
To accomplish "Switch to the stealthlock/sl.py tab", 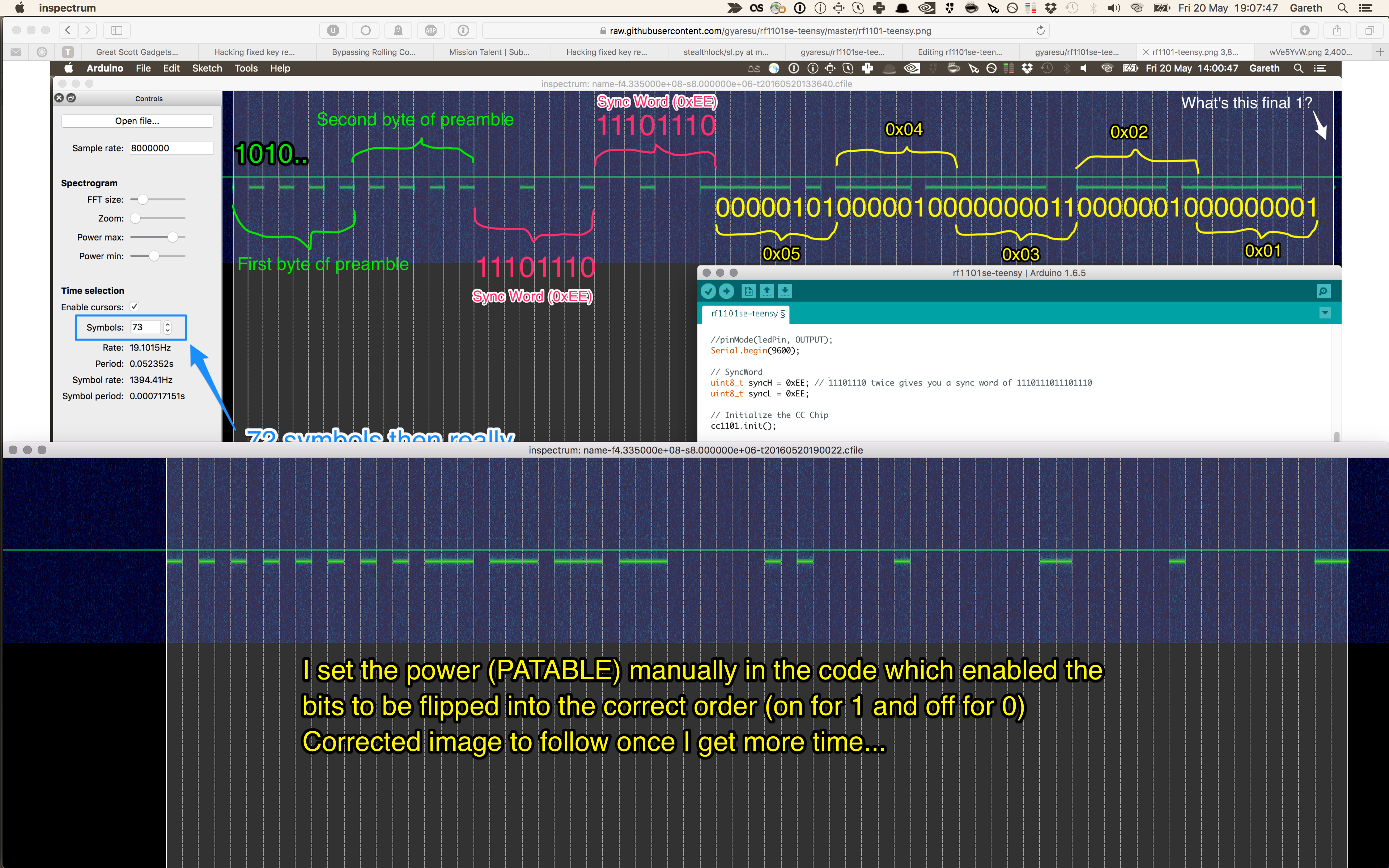I will 726,52.
